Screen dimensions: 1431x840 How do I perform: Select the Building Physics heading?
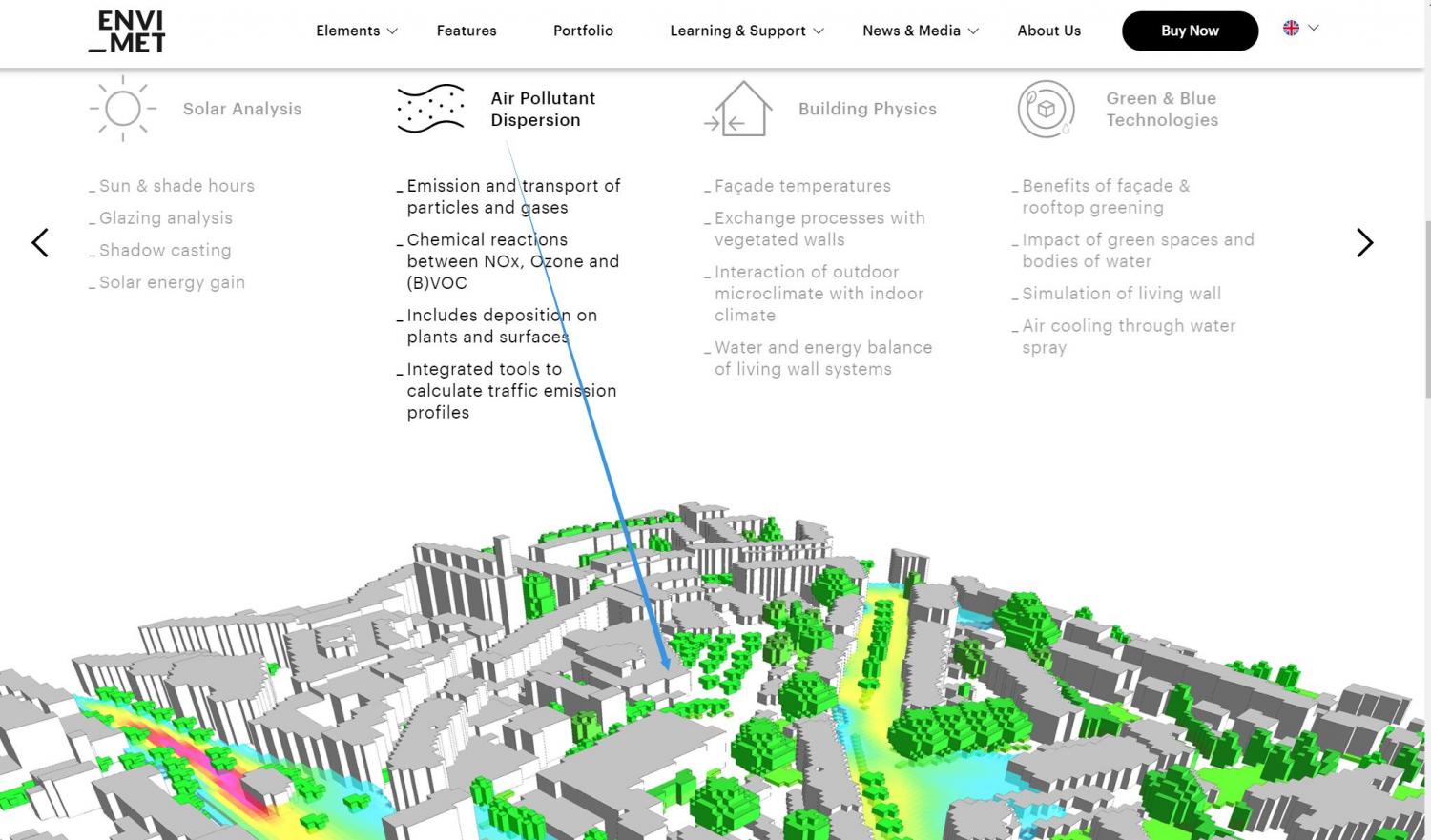[x=867, y=109]
